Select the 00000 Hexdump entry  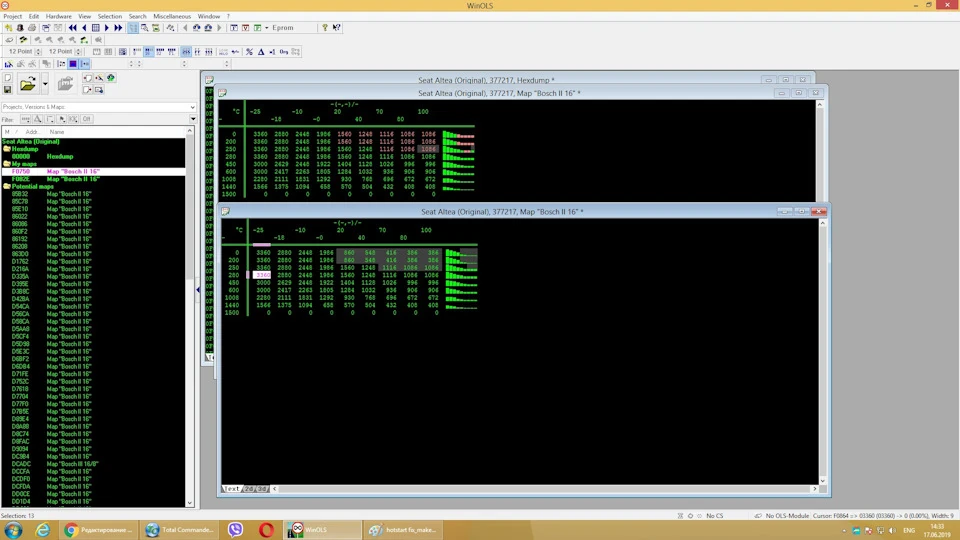coord(93,156)
